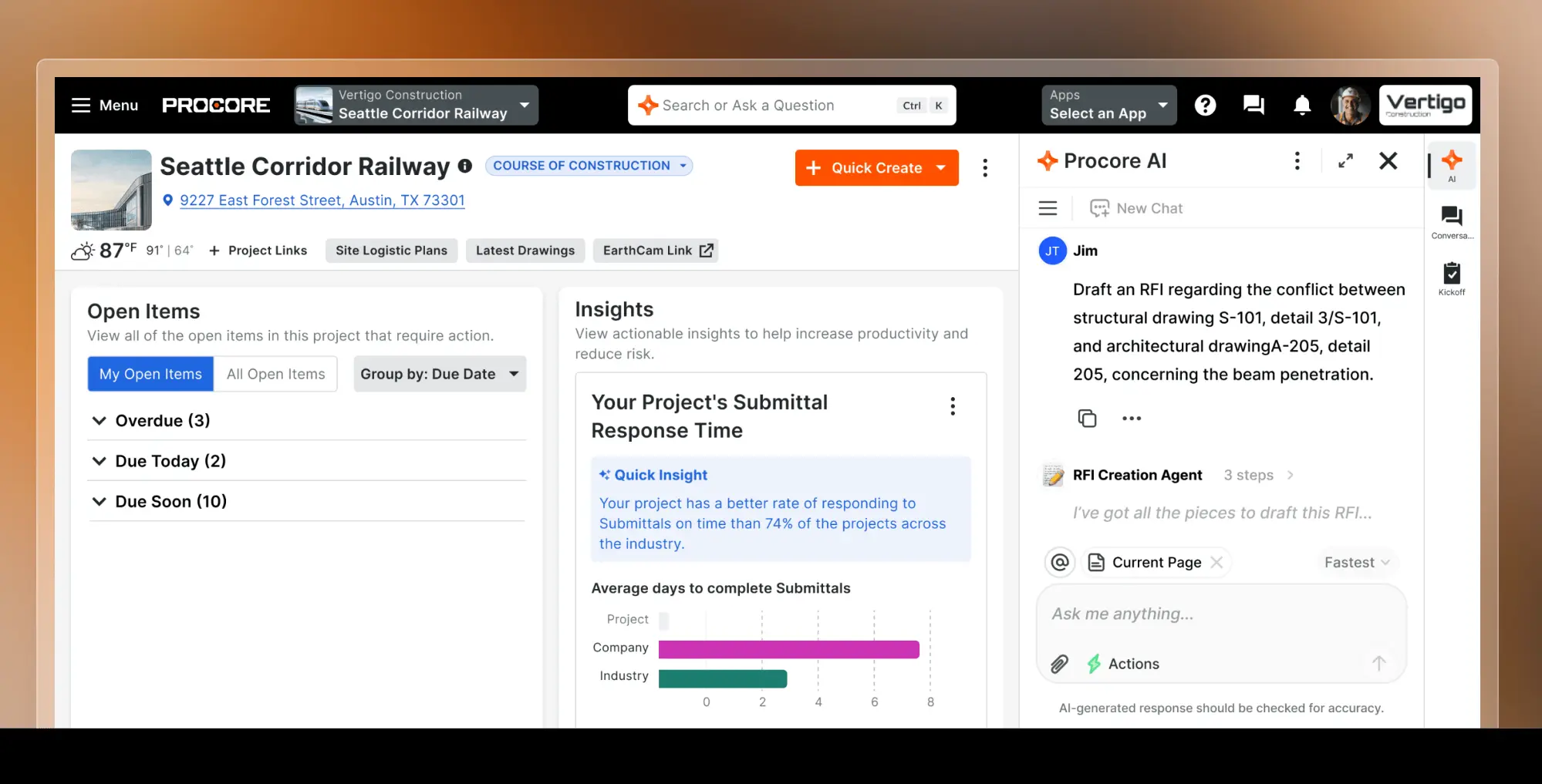Open the user profile avatar

coord(1350,106)
